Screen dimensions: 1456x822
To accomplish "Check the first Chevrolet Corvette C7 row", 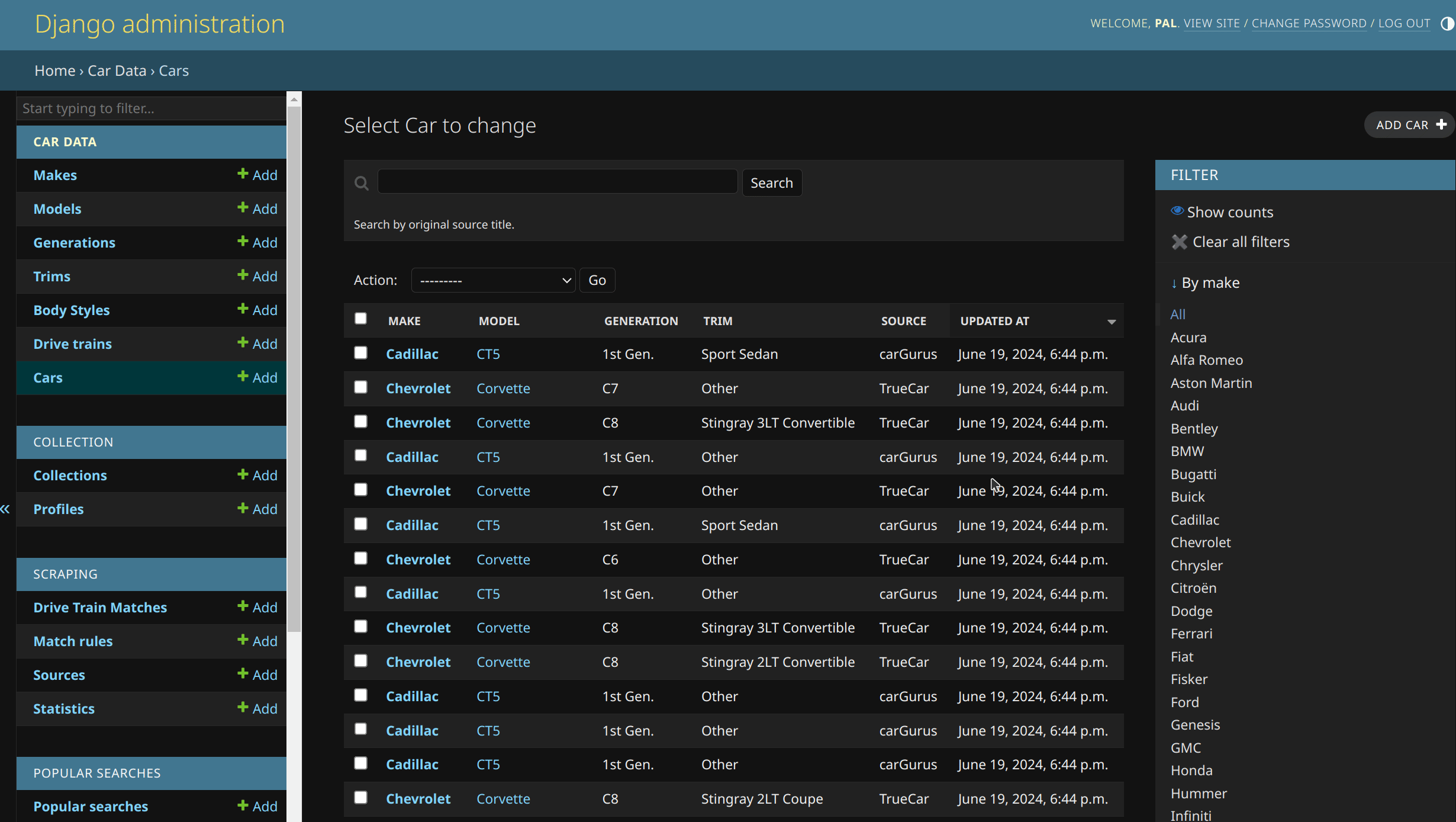I will point(360,387).
